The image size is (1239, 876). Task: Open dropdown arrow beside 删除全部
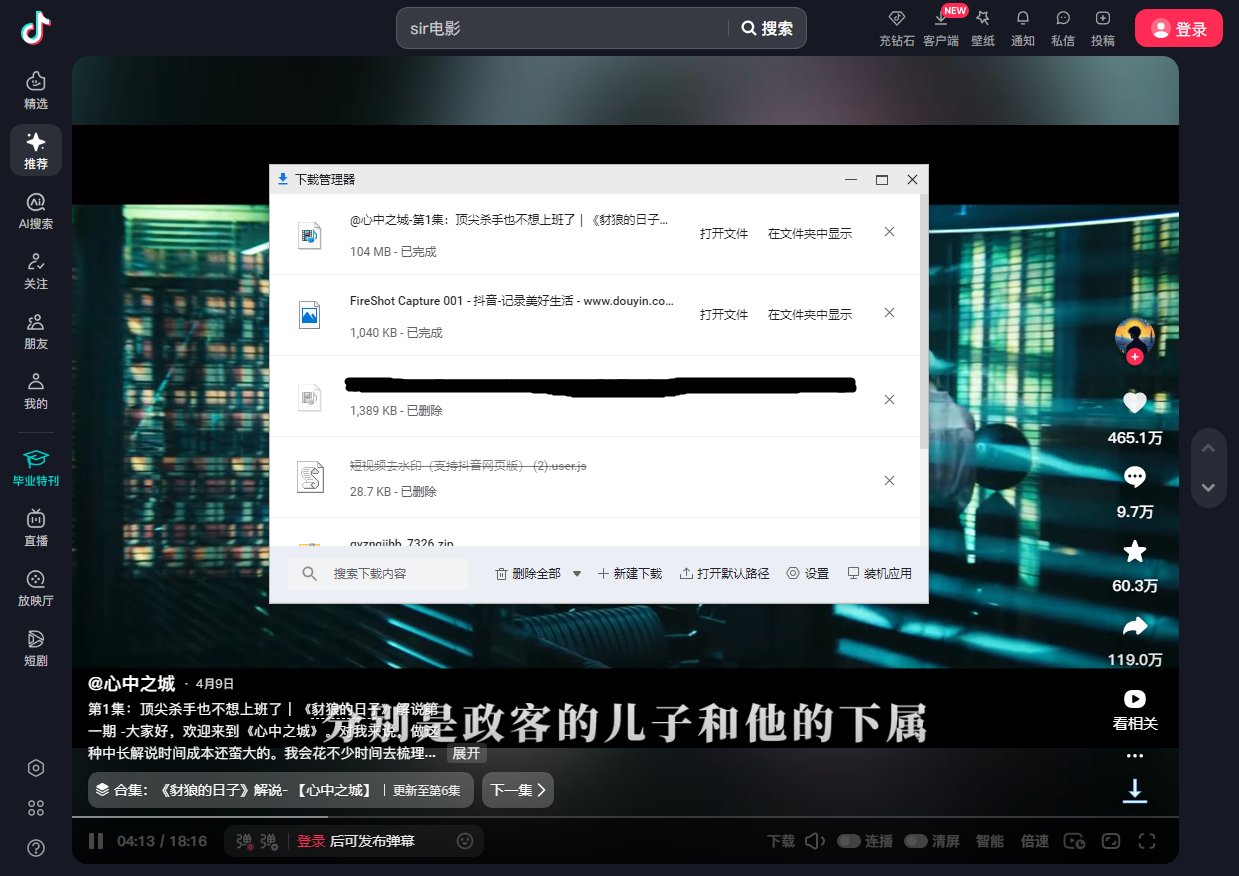[577, 574]
